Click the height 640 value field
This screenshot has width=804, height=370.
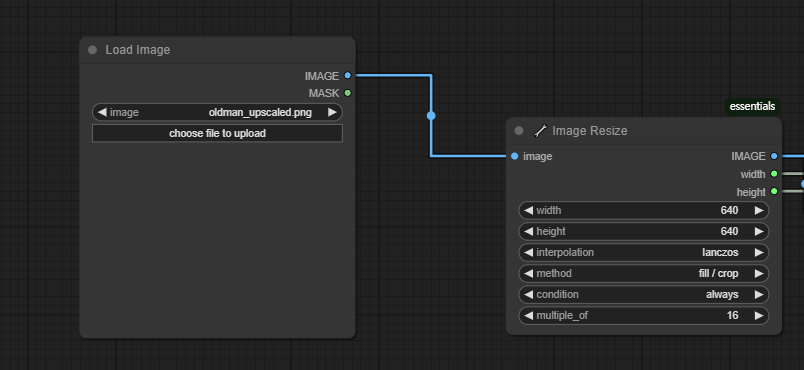coord(644,232)
